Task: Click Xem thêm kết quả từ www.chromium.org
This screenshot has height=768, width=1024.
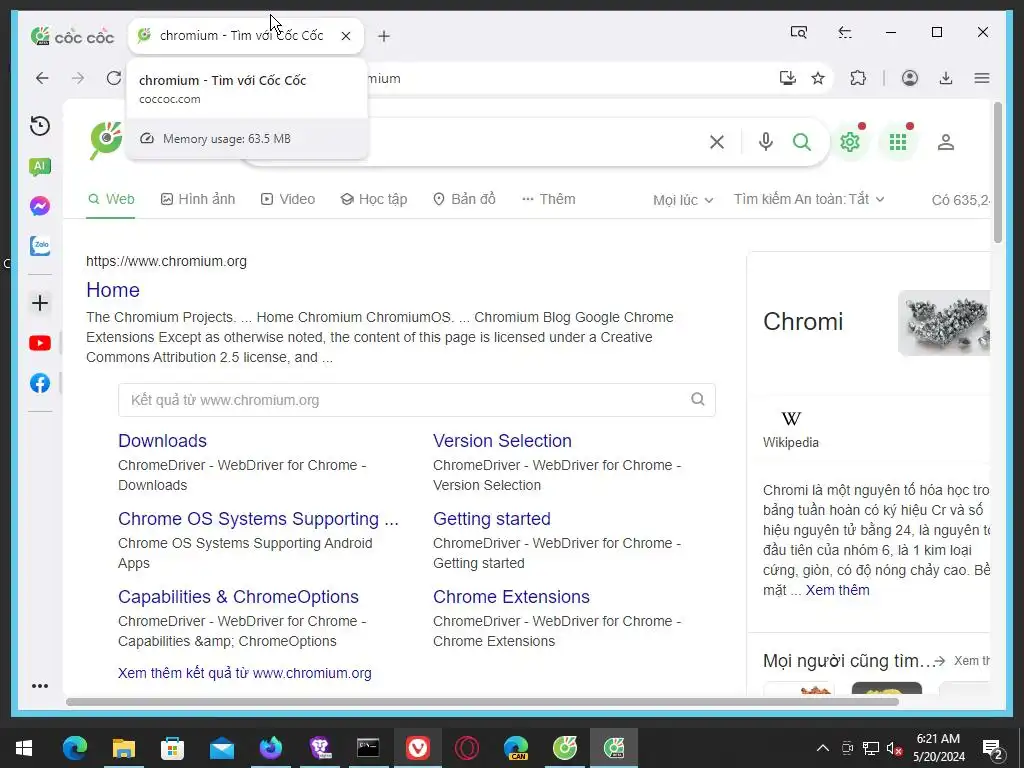Action: click(x=245, y=673)
